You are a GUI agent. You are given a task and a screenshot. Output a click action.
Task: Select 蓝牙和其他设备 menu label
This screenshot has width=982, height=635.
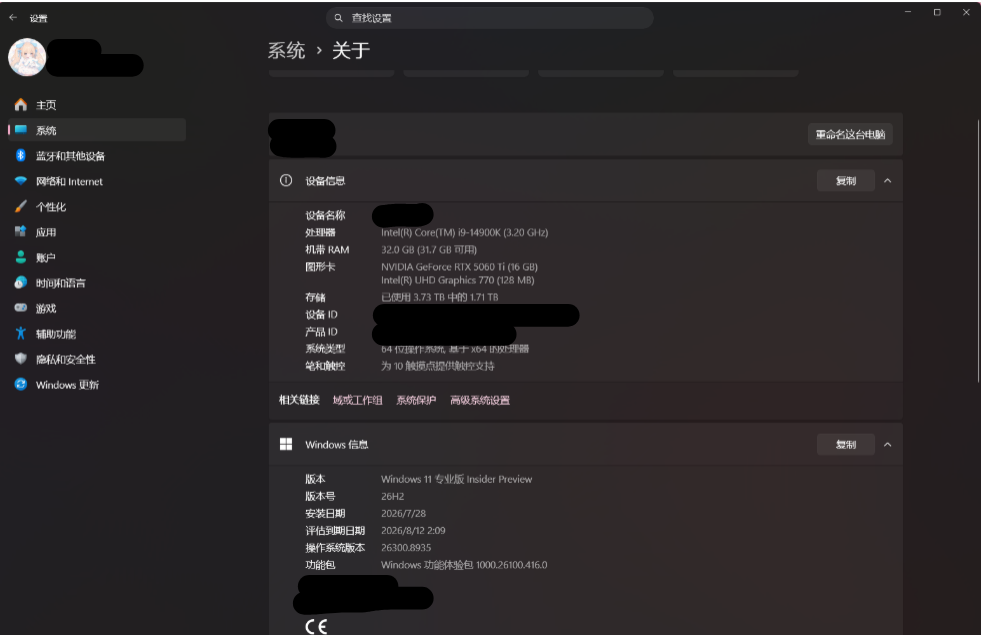tap(70, 156)
